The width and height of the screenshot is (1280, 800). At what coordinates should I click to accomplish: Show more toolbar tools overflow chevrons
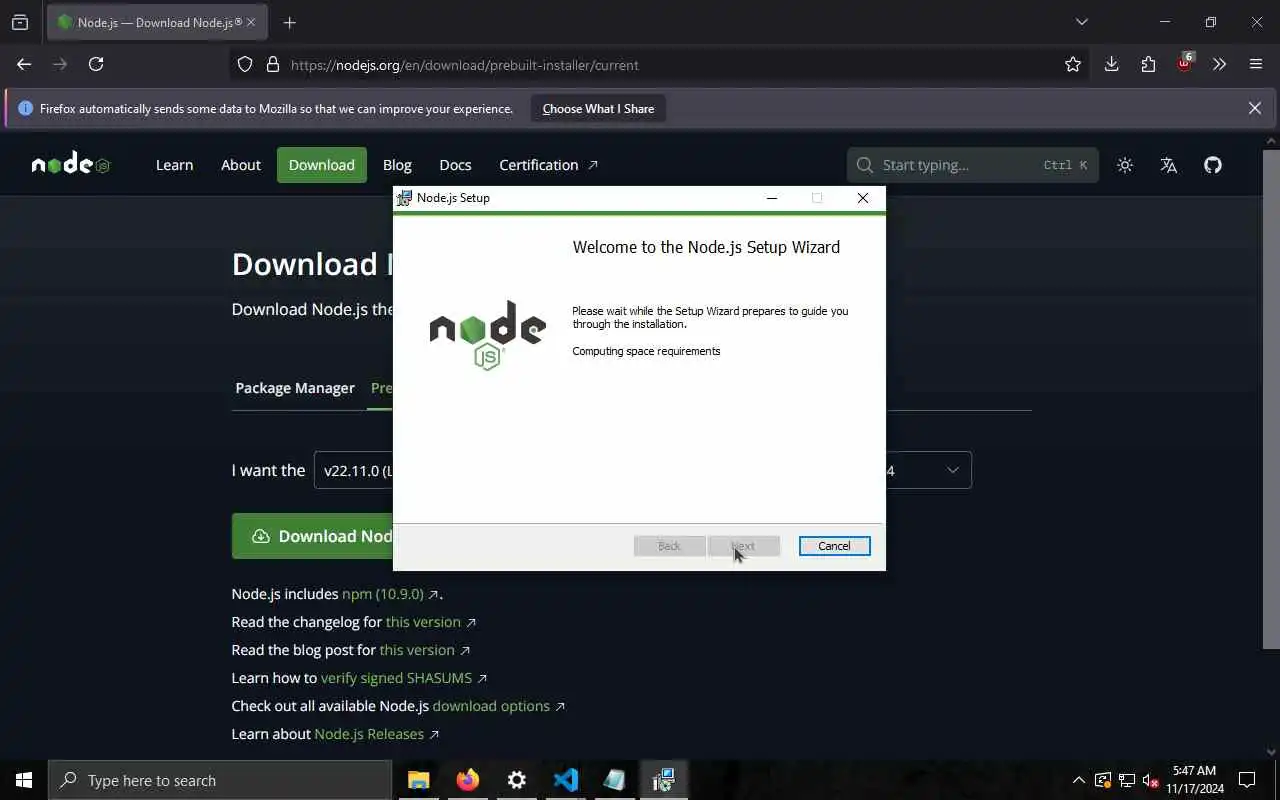[1219, 64]
